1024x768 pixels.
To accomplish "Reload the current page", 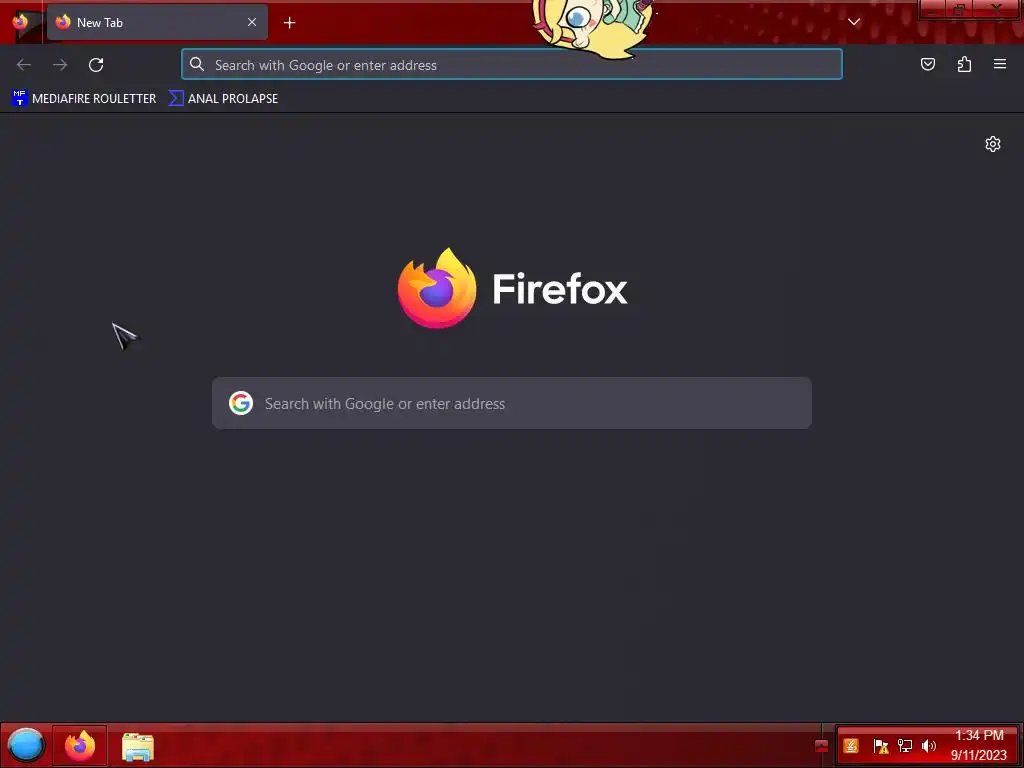I will [x=96, y=65].
